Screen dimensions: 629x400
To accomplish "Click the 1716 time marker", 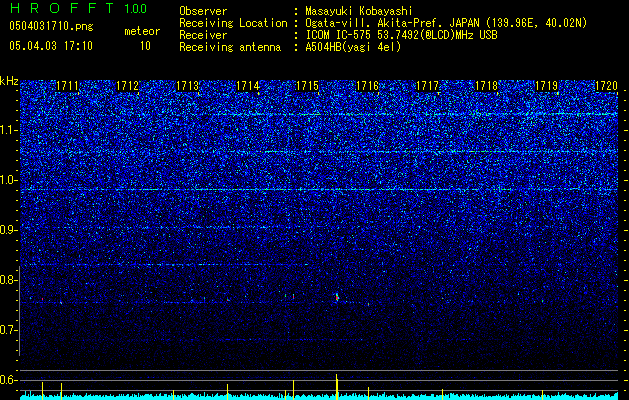I will click(367, 86).
